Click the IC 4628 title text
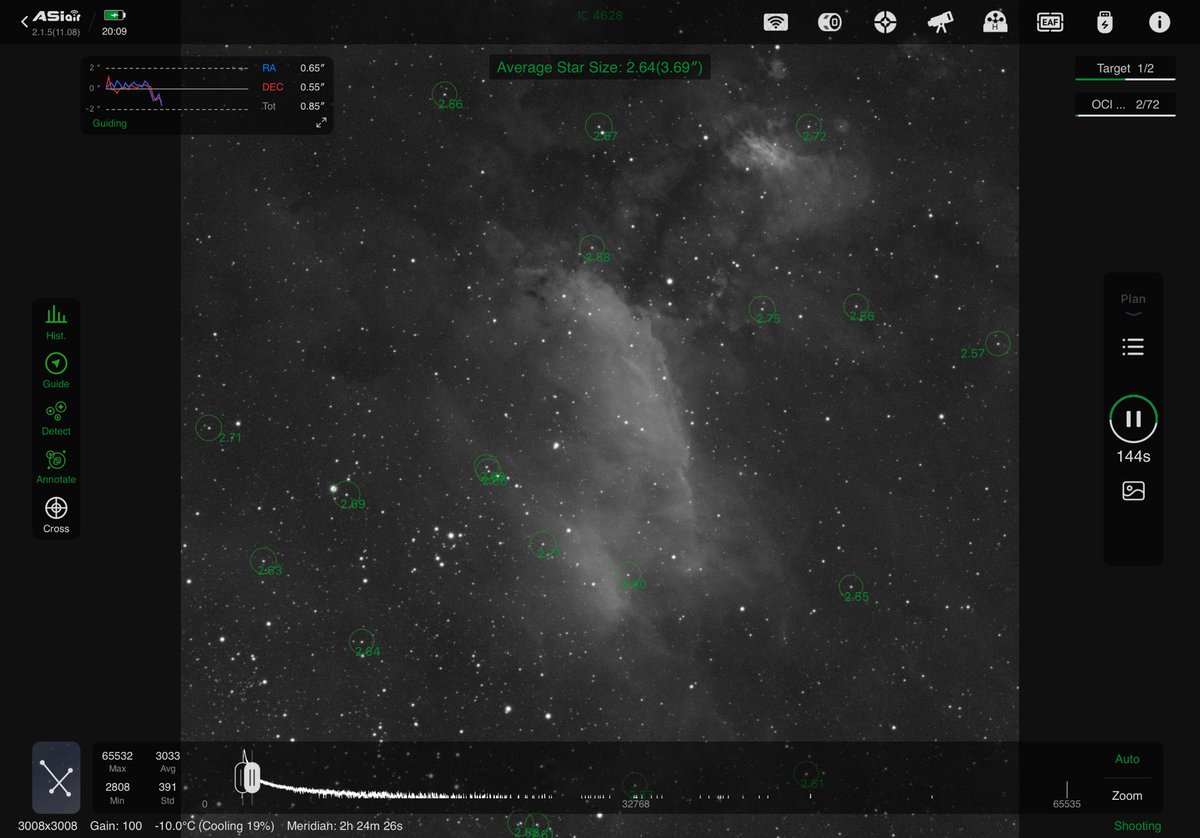The image size is (1200, 838). pos(600,15)
